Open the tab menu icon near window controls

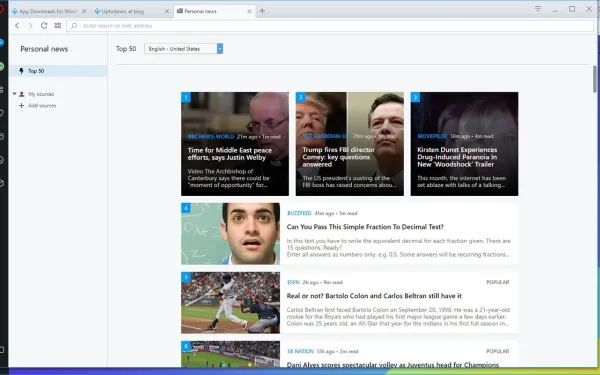tap(538, 8)
